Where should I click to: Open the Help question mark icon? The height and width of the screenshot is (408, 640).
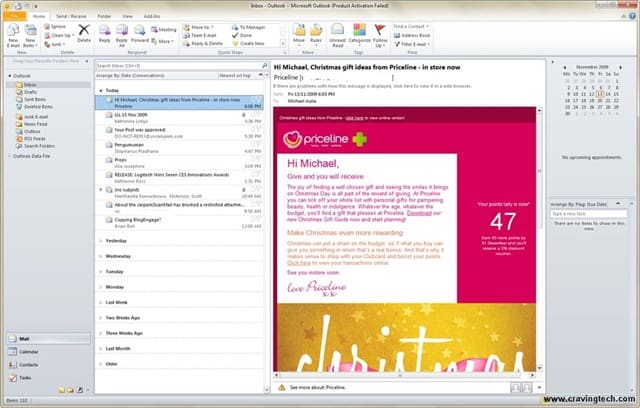[x=632, y=16]
